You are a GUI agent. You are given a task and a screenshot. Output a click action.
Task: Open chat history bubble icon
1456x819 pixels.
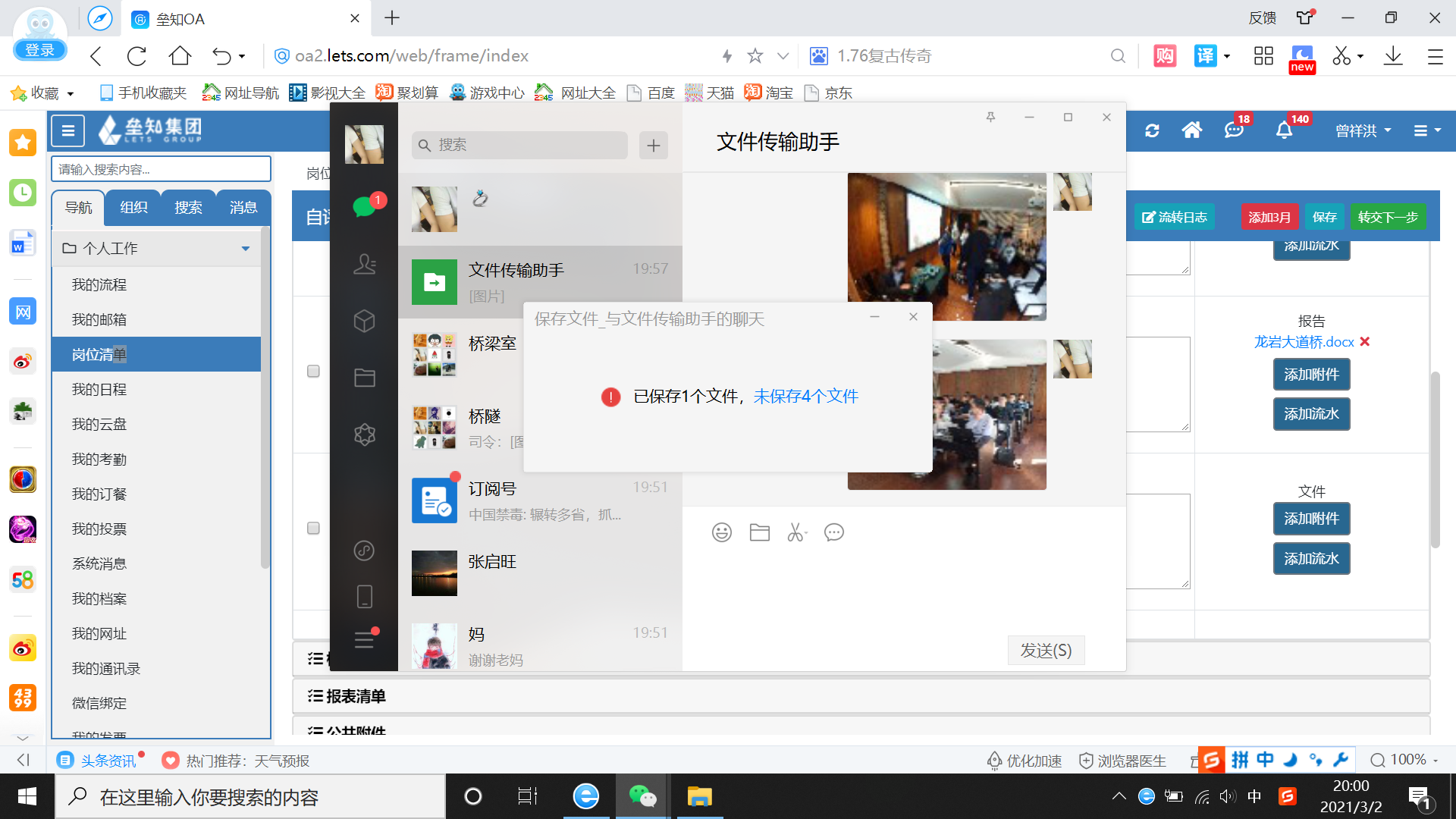[833, 532]
